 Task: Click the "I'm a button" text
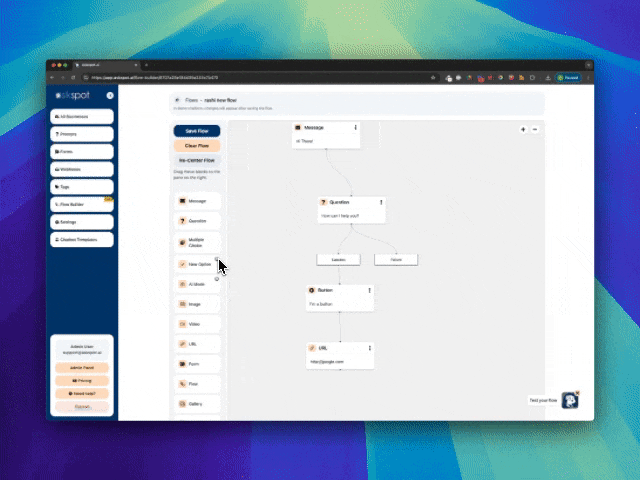[321, 304]
